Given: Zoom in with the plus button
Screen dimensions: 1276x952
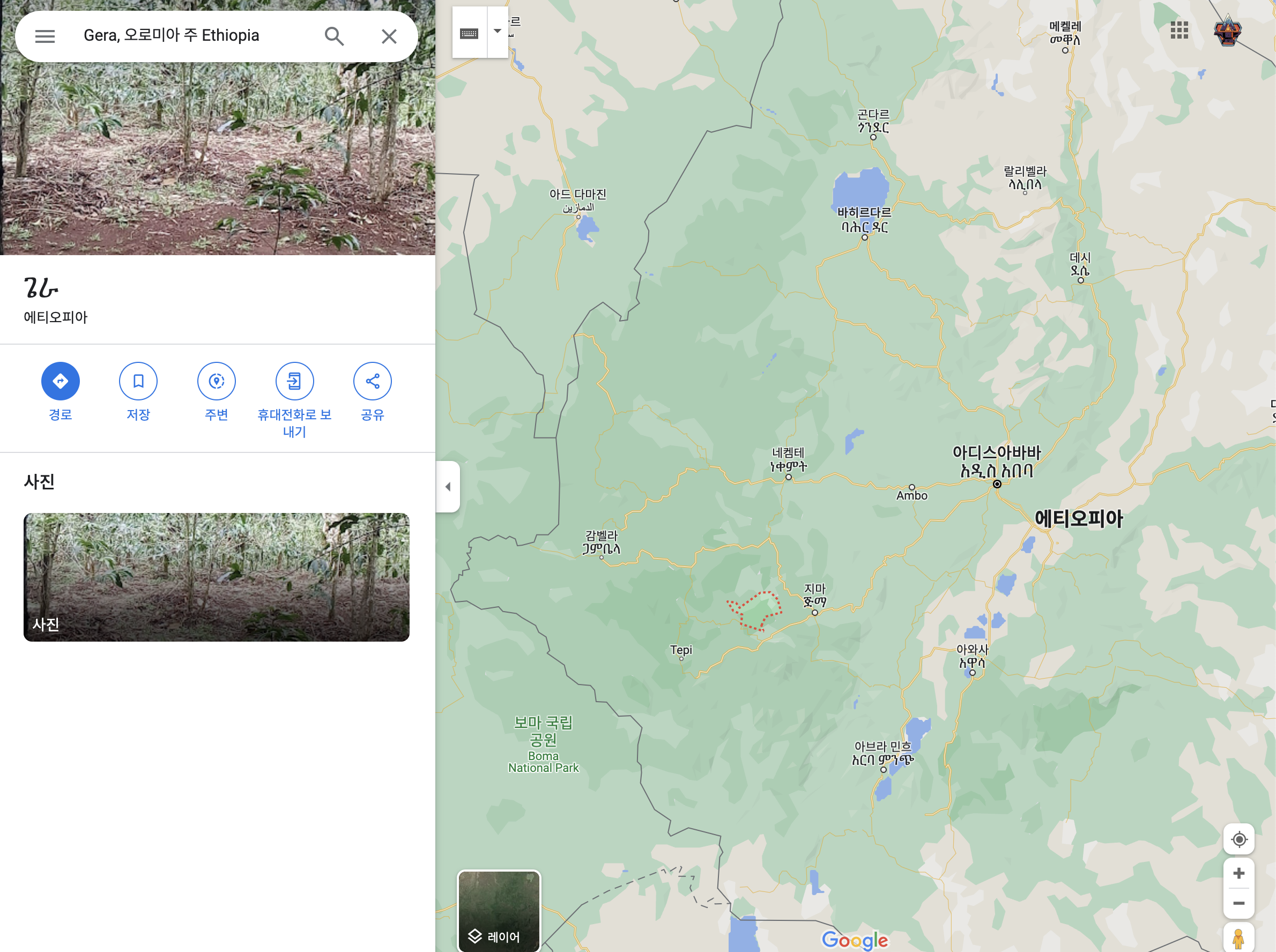Looking at the screenshot, I should click(1238, 873).
